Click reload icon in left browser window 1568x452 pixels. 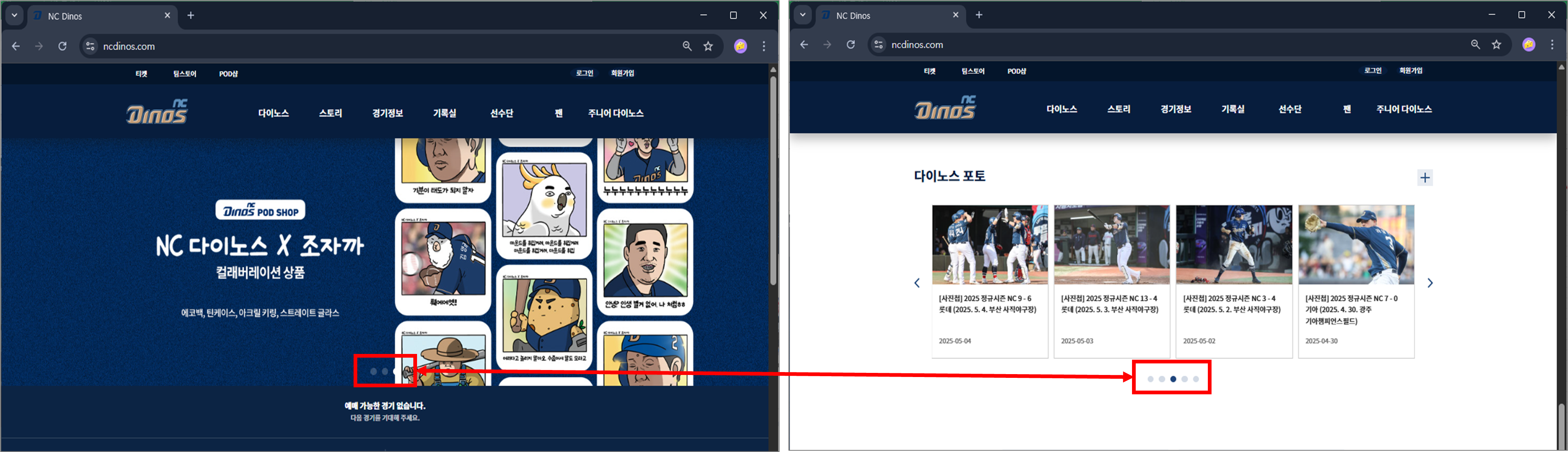tap(62, 46)
